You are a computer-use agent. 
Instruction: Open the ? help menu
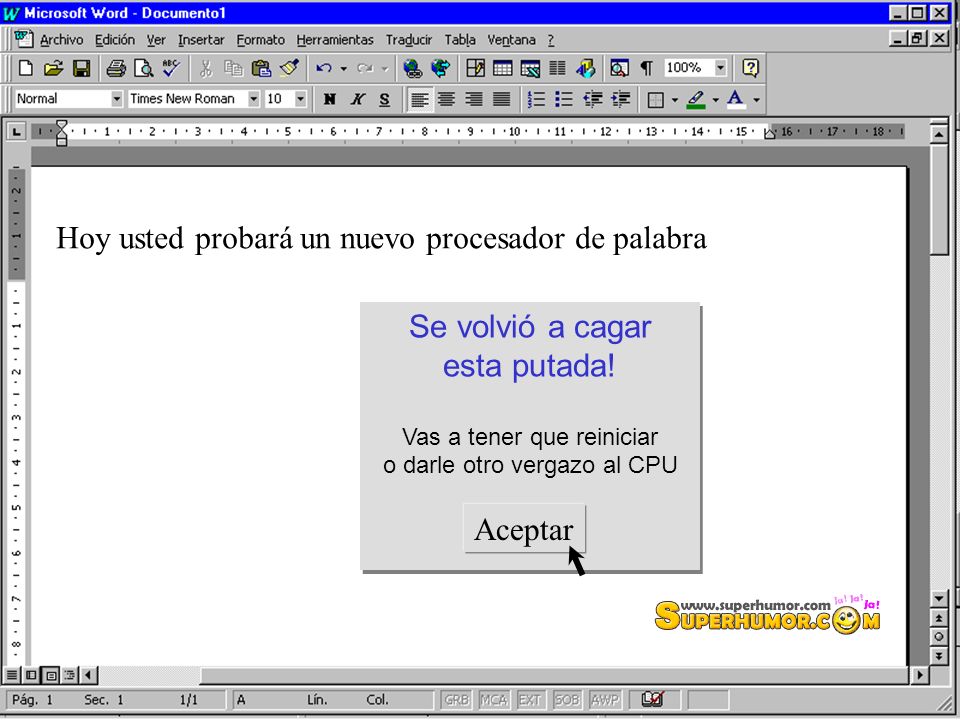[x=550, y=40]
